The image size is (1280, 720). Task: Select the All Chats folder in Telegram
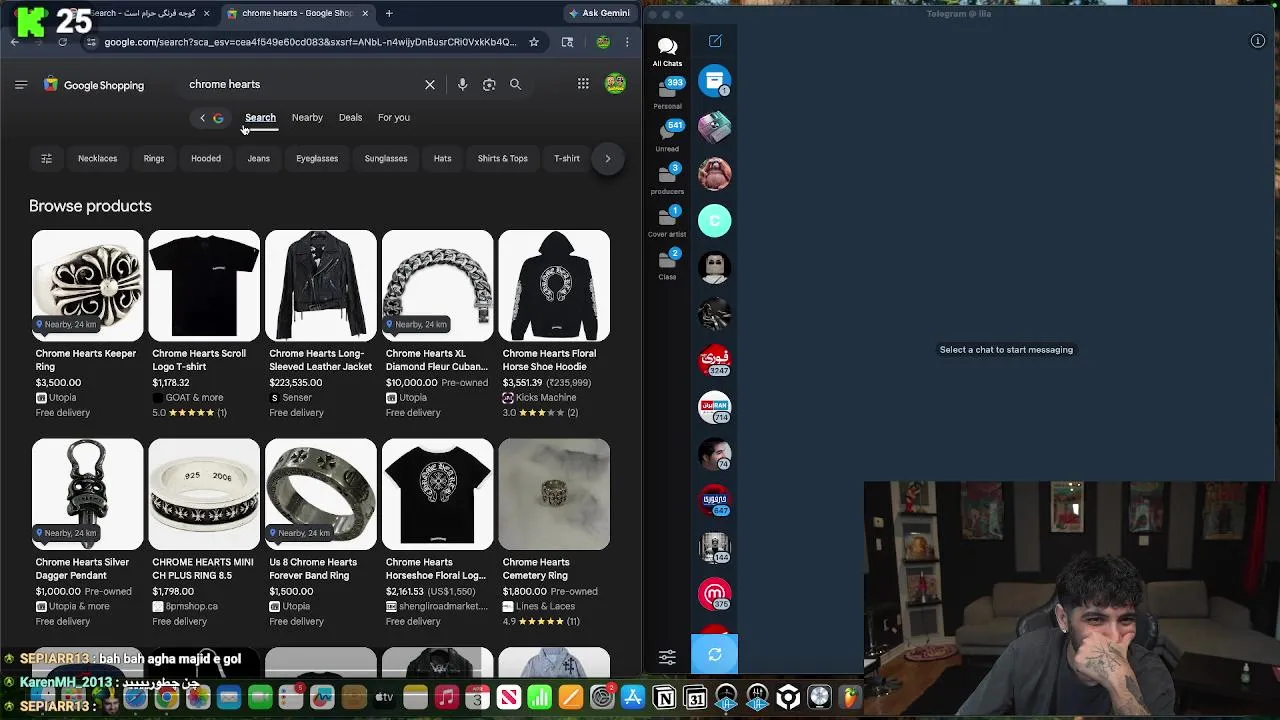pos(667,52)
